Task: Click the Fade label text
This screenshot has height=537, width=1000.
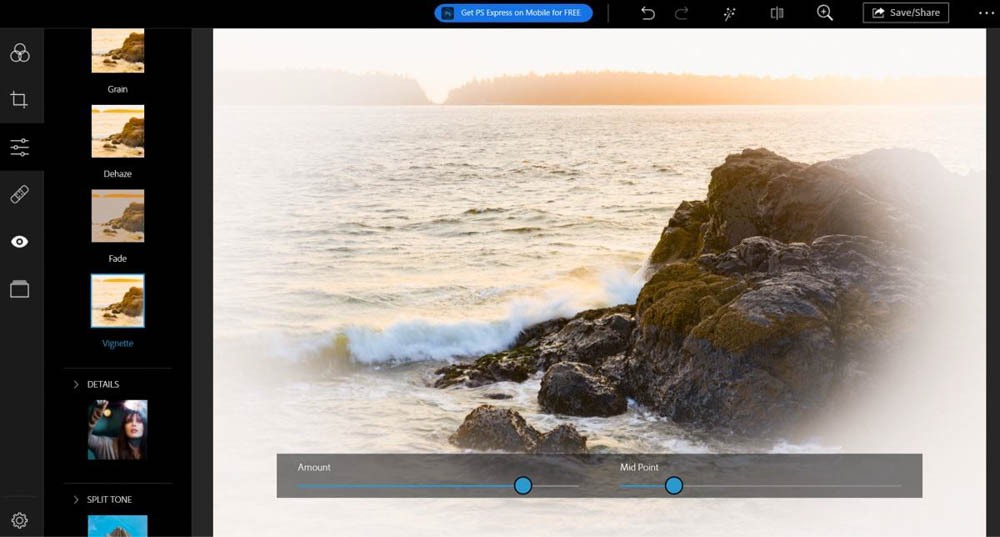Action: [x=118, y=258]
